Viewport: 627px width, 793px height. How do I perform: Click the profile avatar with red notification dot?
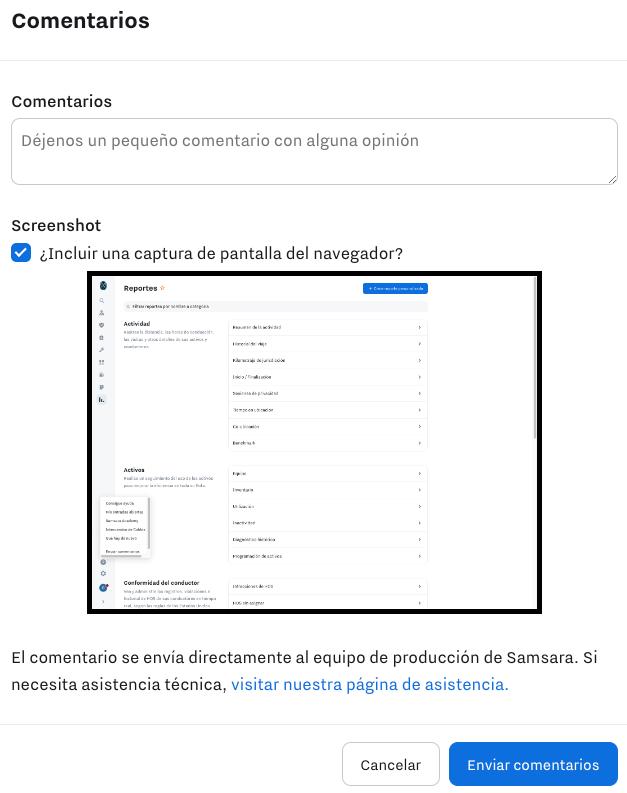pyautogui.click(x=104, y=587)
